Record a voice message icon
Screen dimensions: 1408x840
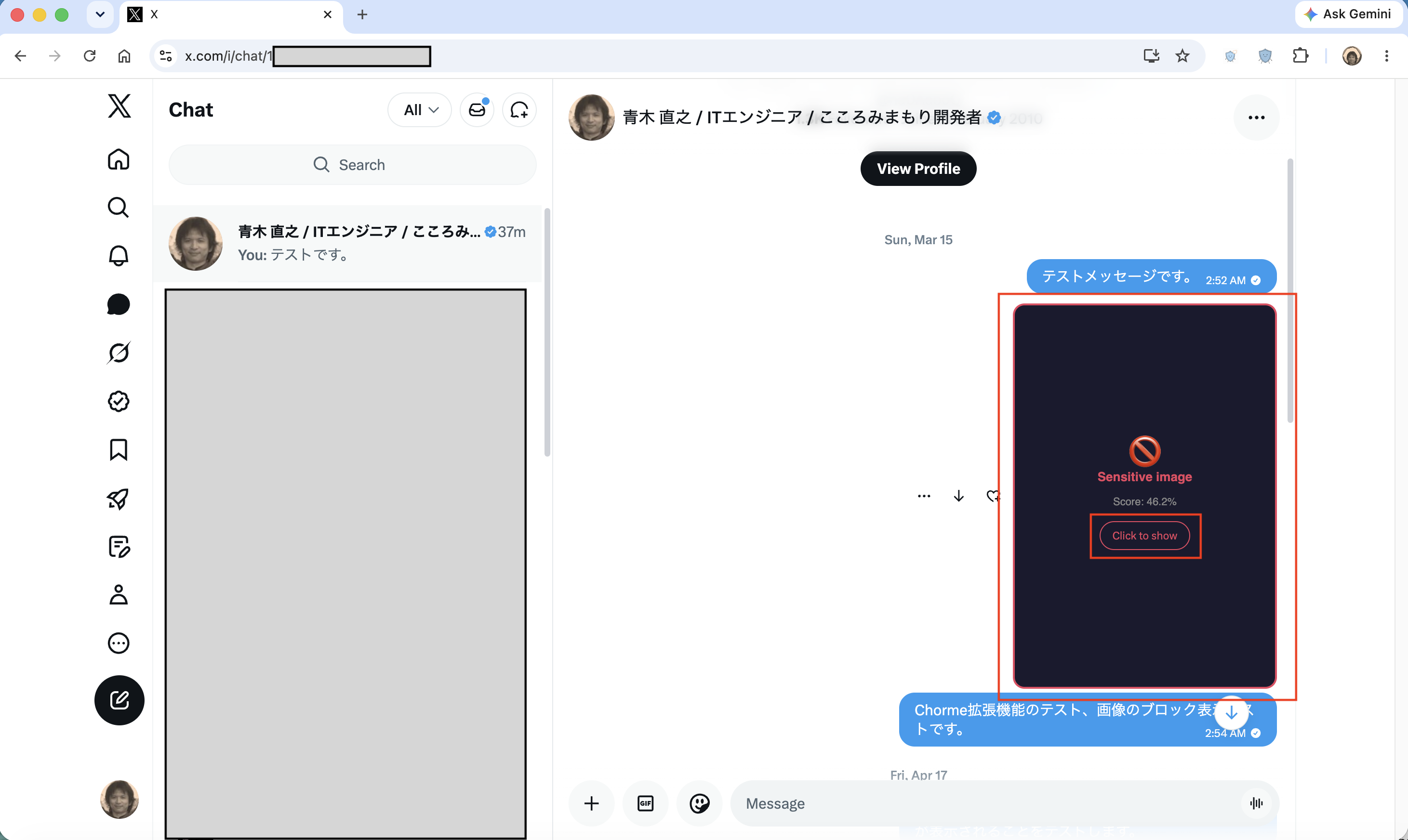tap(1256, 803)
